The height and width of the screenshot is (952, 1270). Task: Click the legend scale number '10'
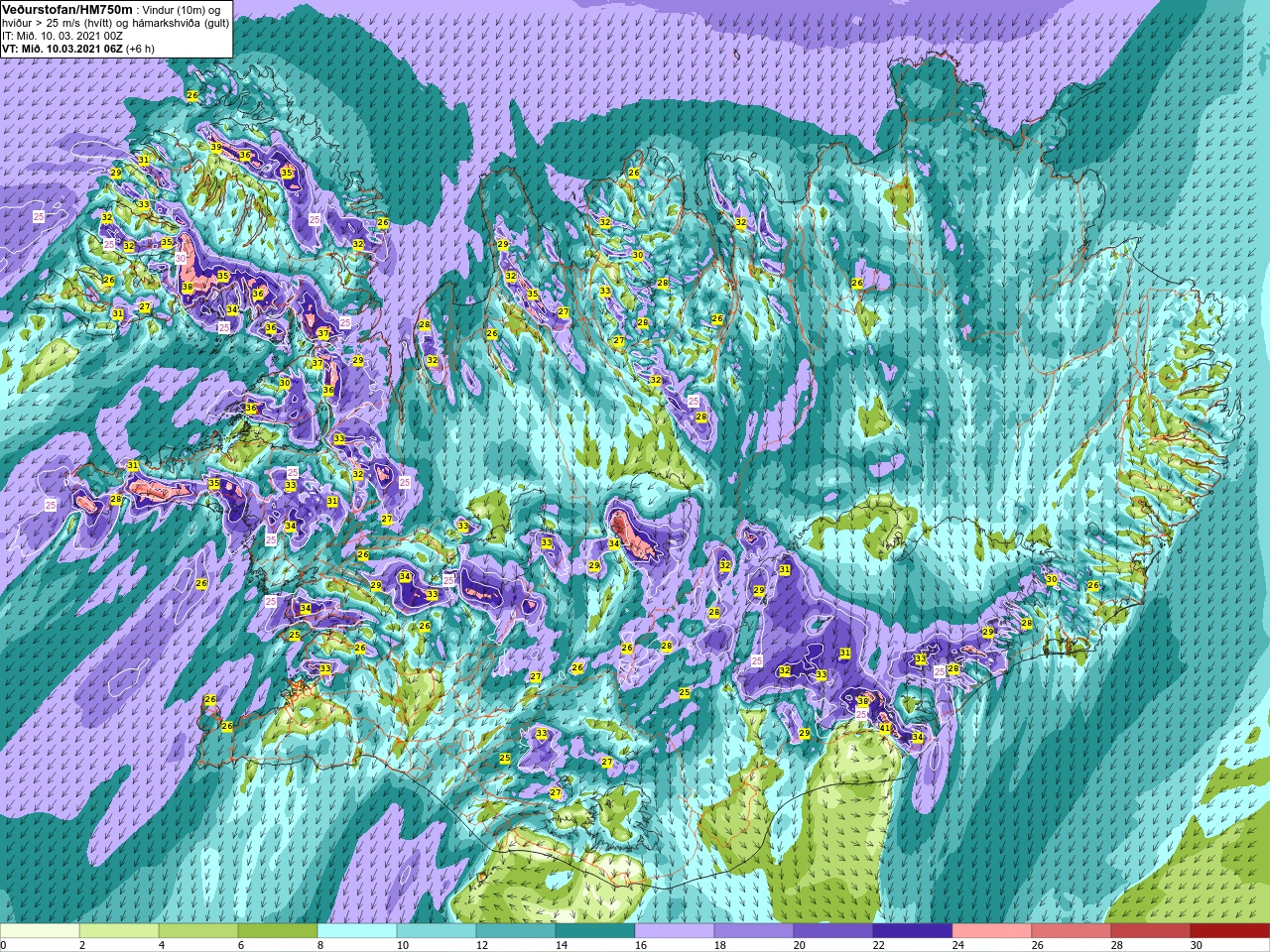(402, 945)
